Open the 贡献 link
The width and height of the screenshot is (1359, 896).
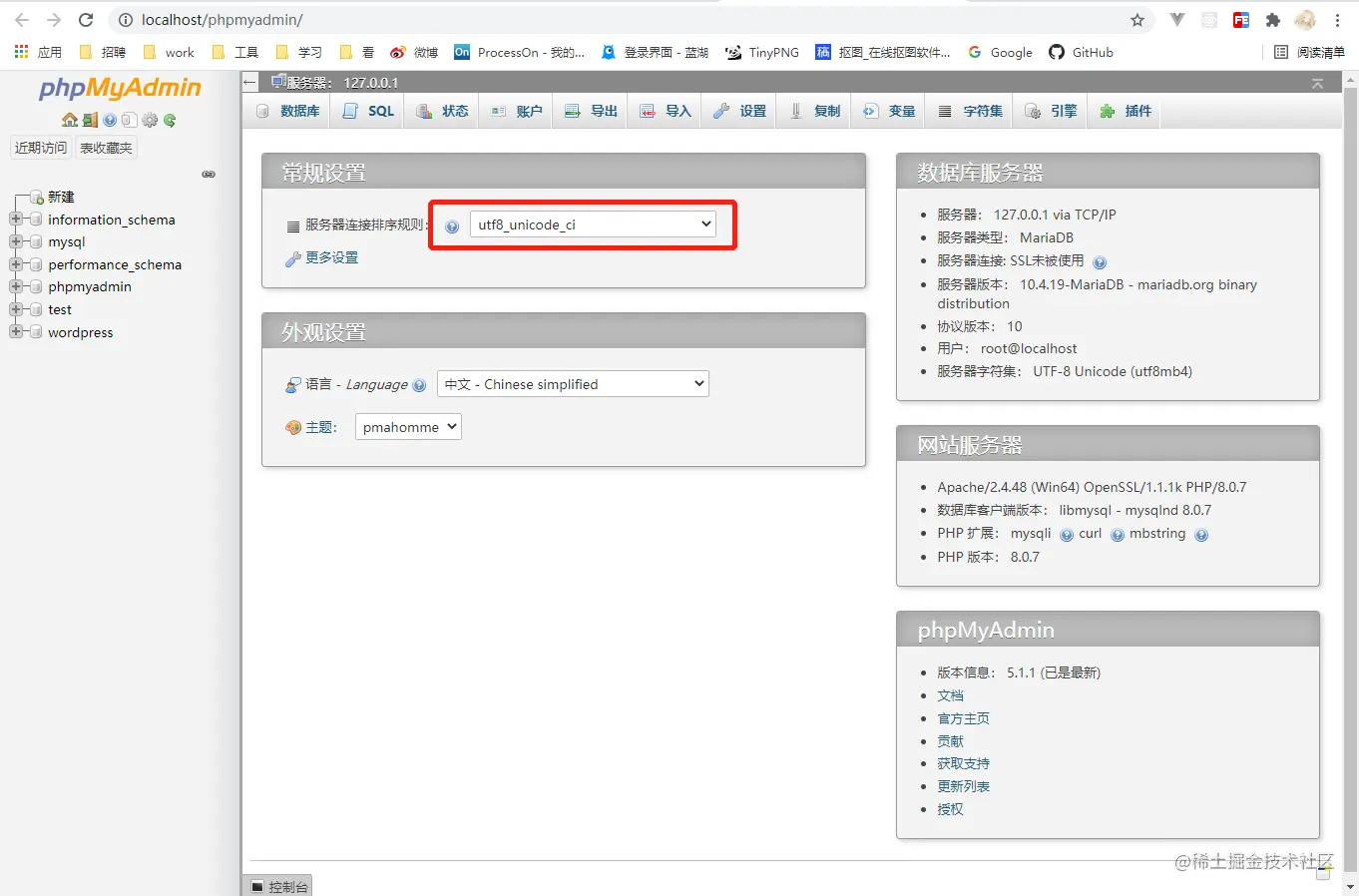[950, 741]
